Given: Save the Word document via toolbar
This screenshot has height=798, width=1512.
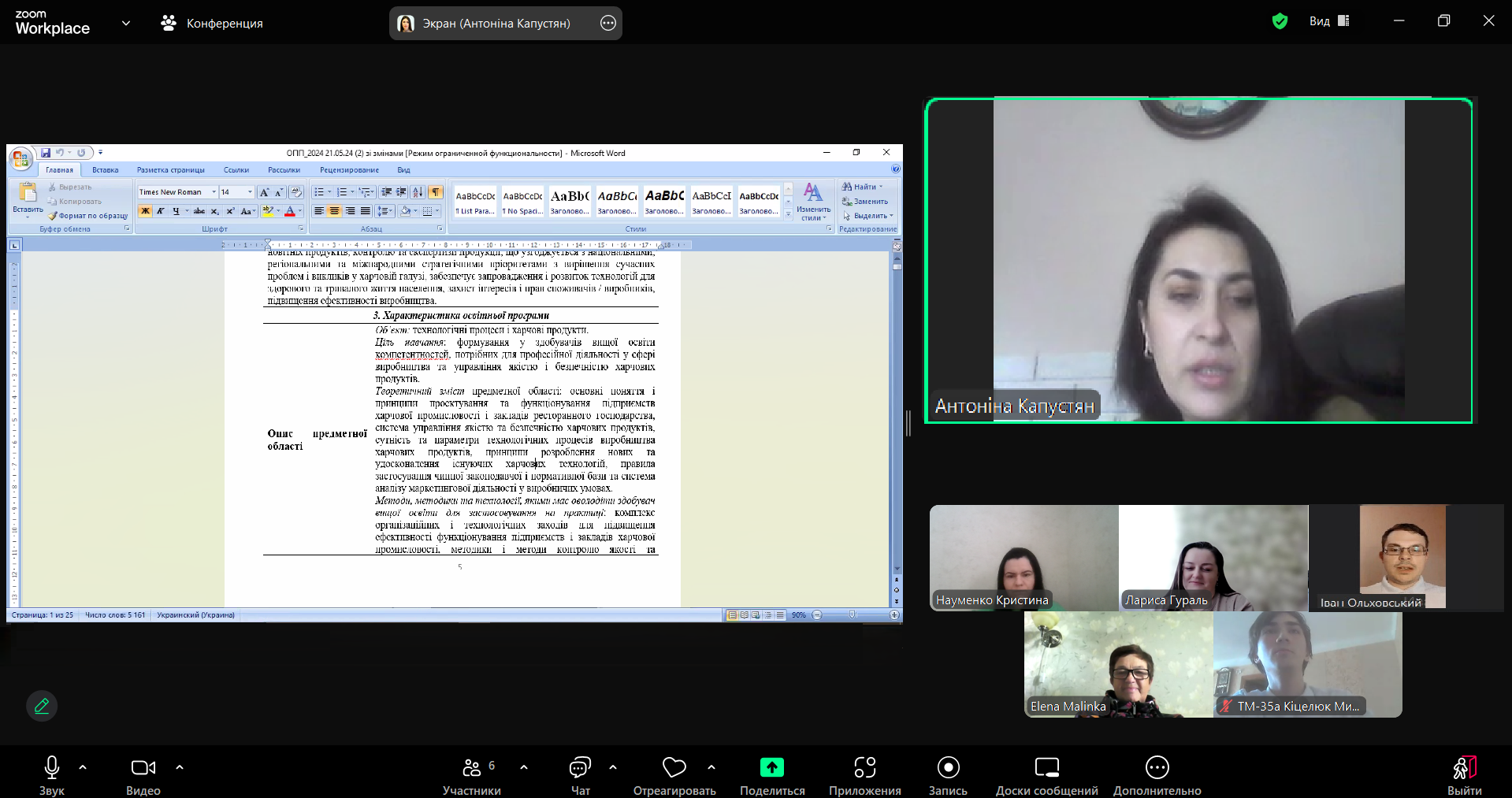Looking at the screenshot, I should click(x=46, y=153).
